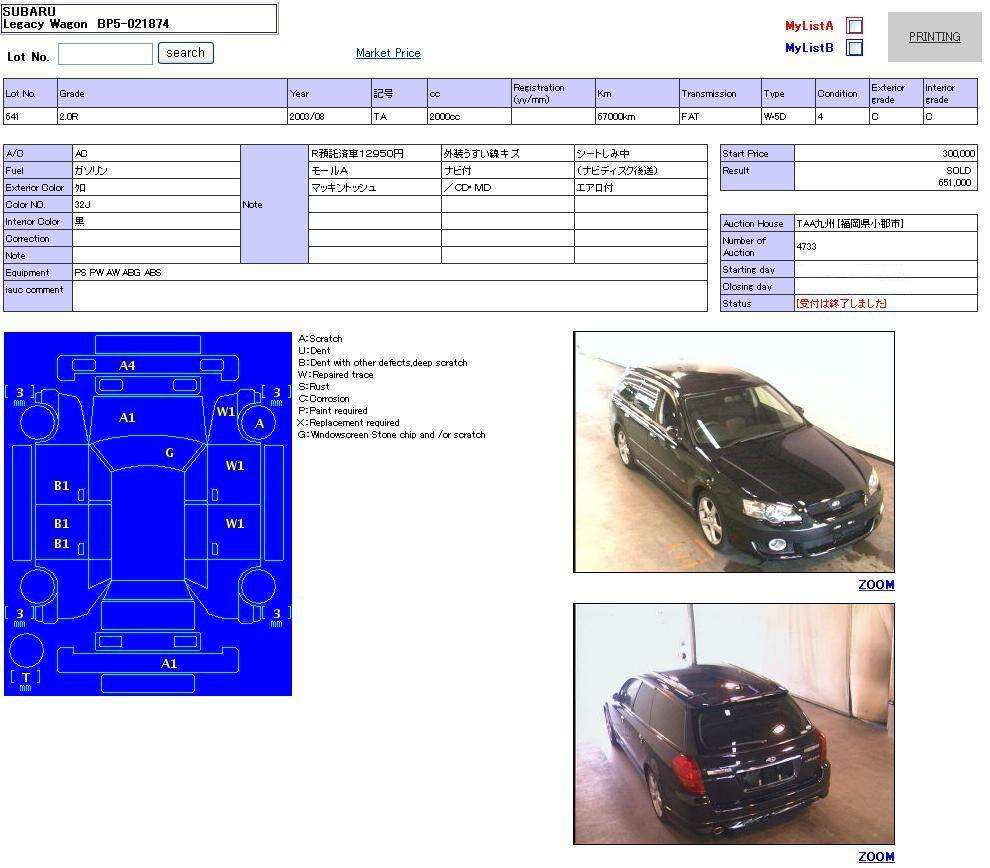The height and width of the screenshot is (868, 990).
Task: Click the 'G' windscreen mark on diagram
Action: [x=169, y=453]
